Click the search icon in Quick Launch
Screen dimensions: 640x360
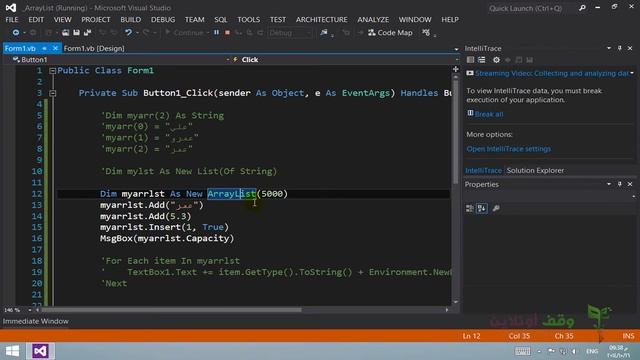[582, 8]
